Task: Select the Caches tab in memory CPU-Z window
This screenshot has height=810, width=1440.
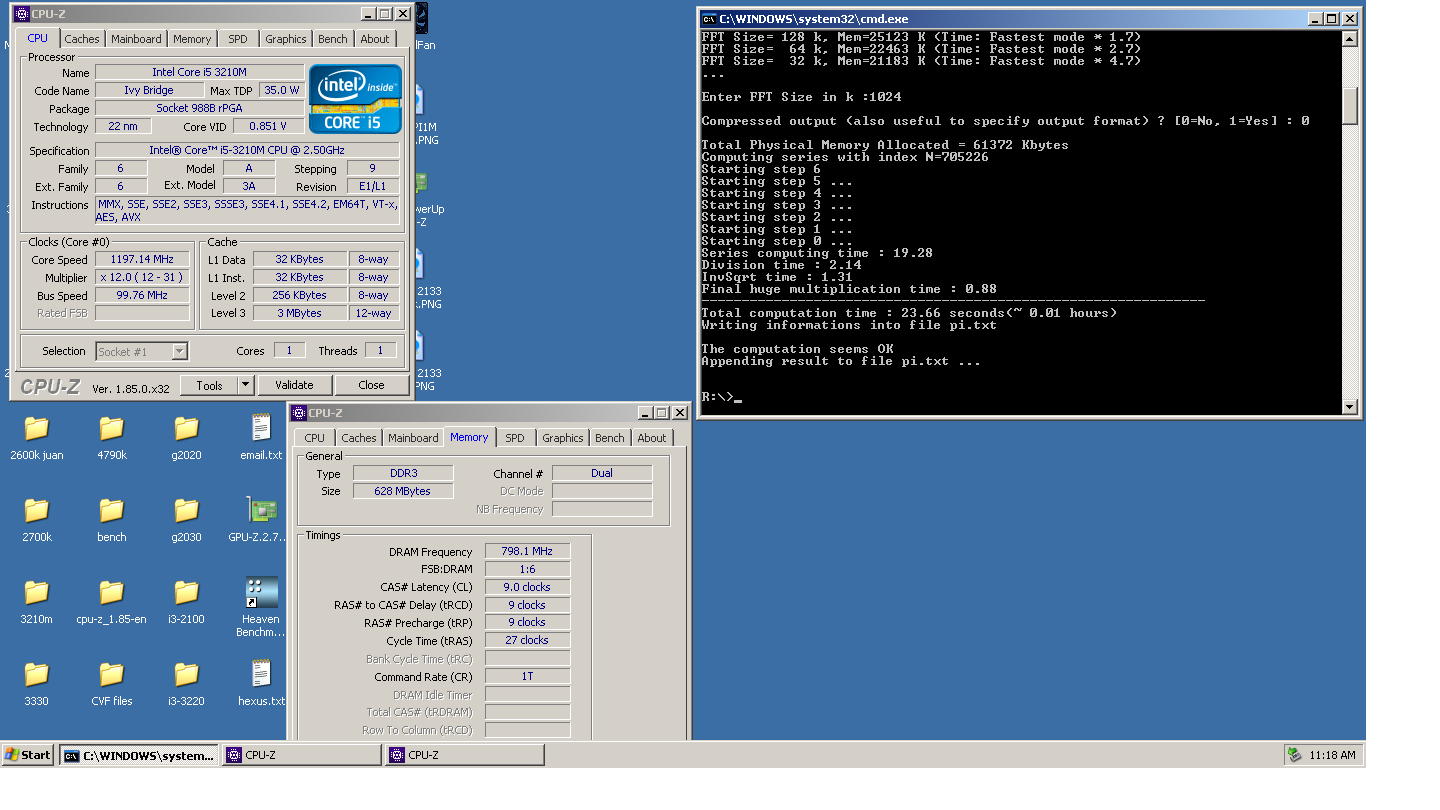Action: tap(359, 438)
